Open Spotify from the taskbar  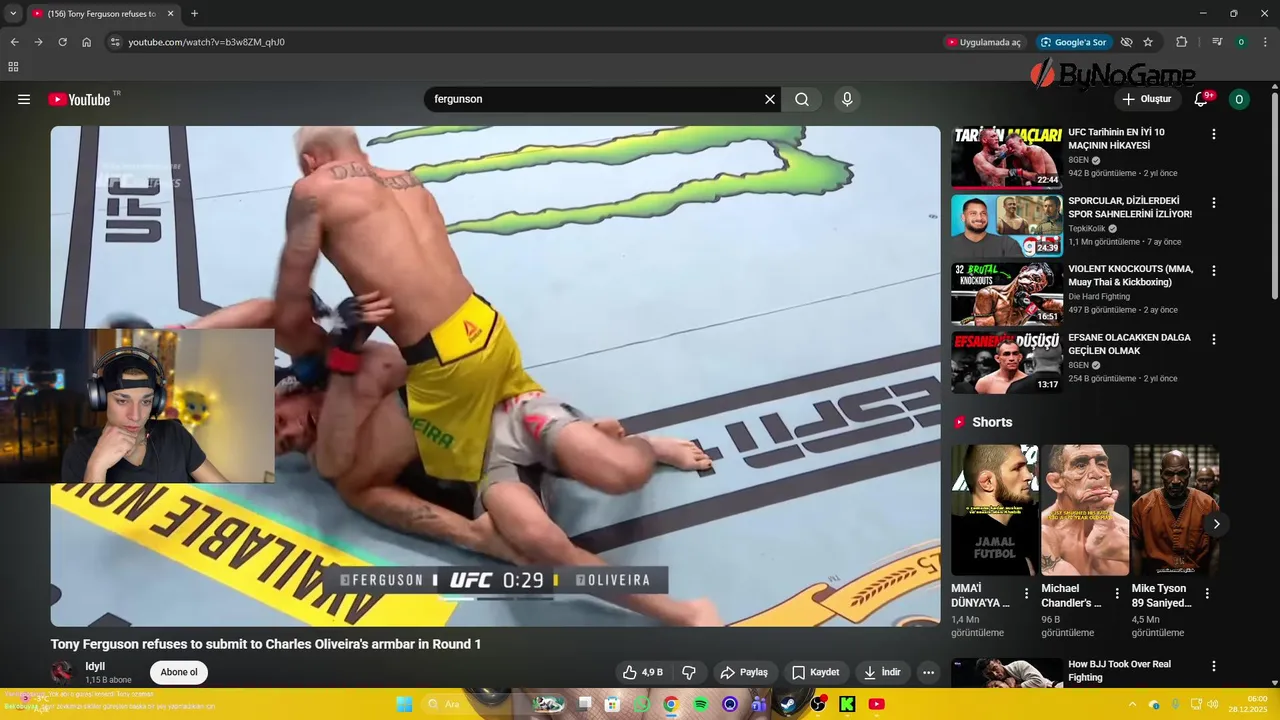pos(700,704)
